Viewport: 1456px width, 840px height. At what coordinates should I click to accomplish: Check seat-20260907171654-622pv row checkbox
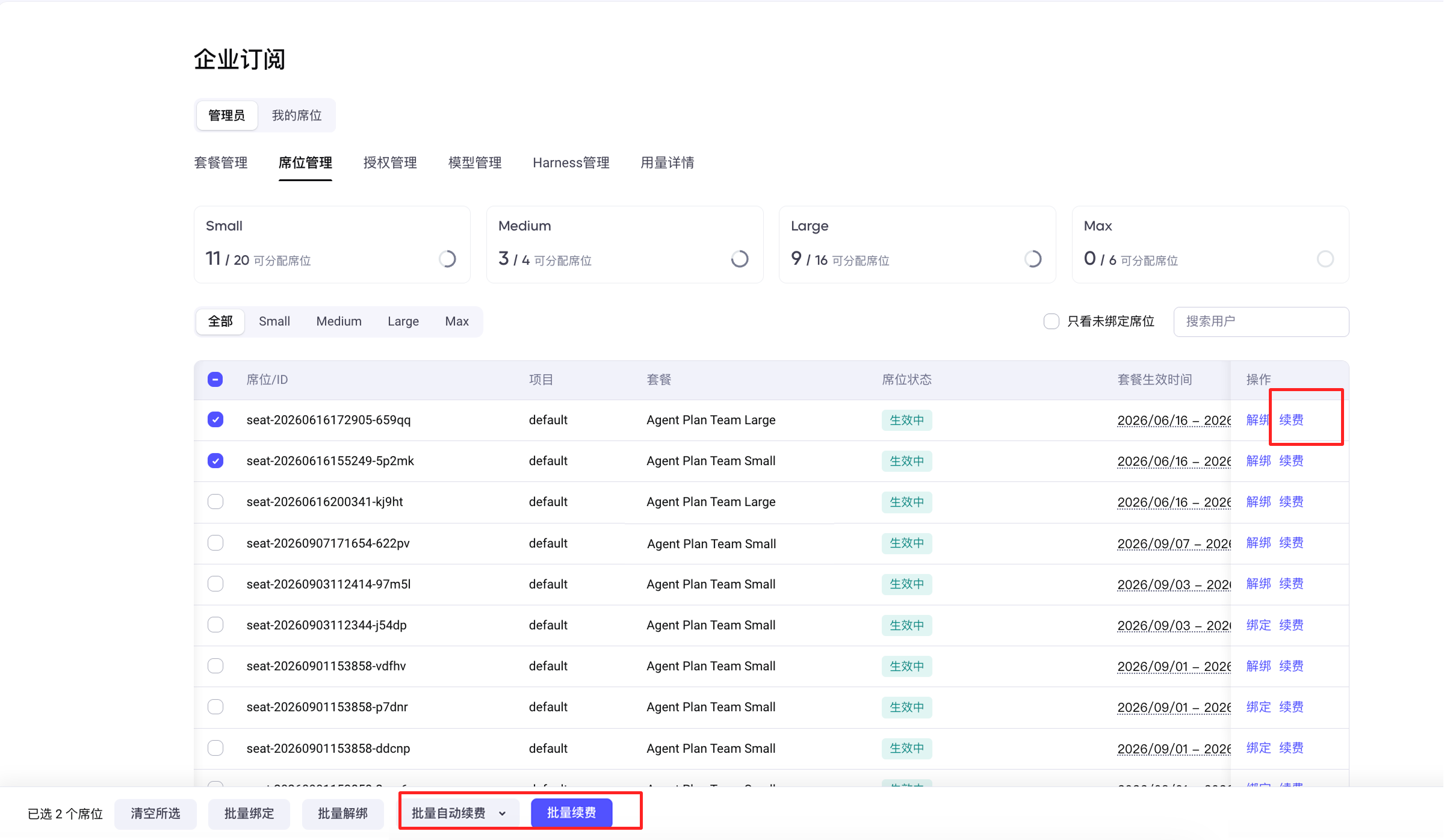point(215,543)
